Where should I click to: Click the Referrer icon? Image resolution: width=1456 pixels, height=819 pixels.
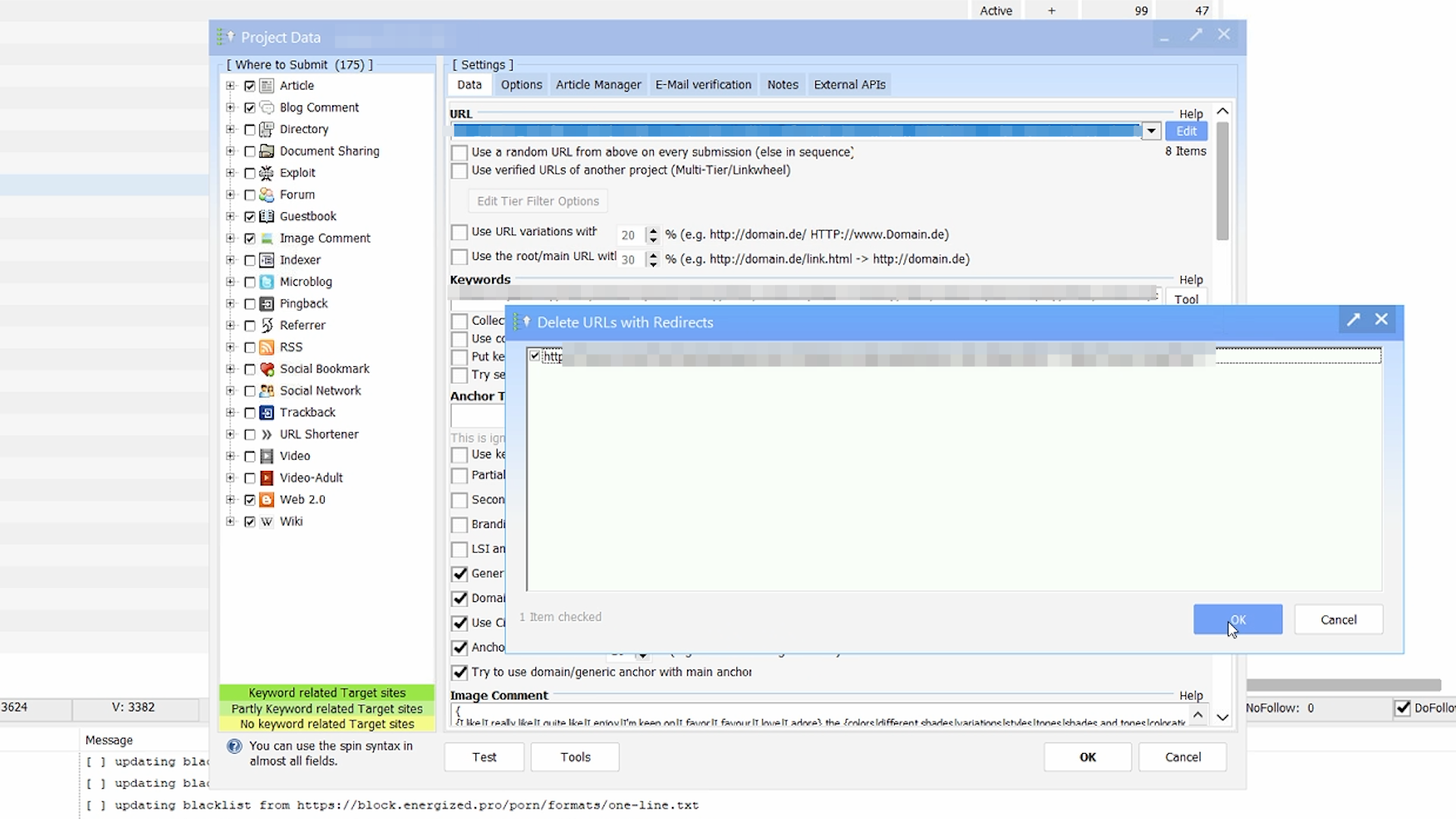point(267,325)
